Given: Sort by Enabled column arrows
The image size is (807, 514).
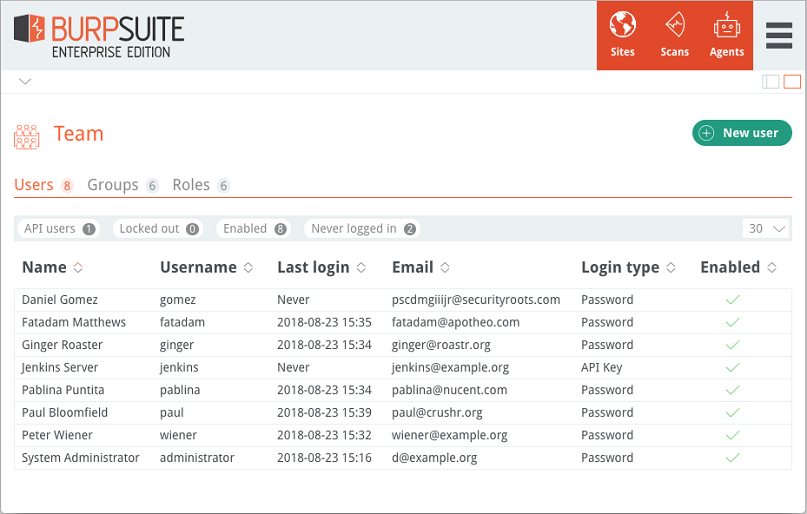Looking at the screenshot, I should tap(772, 268).
